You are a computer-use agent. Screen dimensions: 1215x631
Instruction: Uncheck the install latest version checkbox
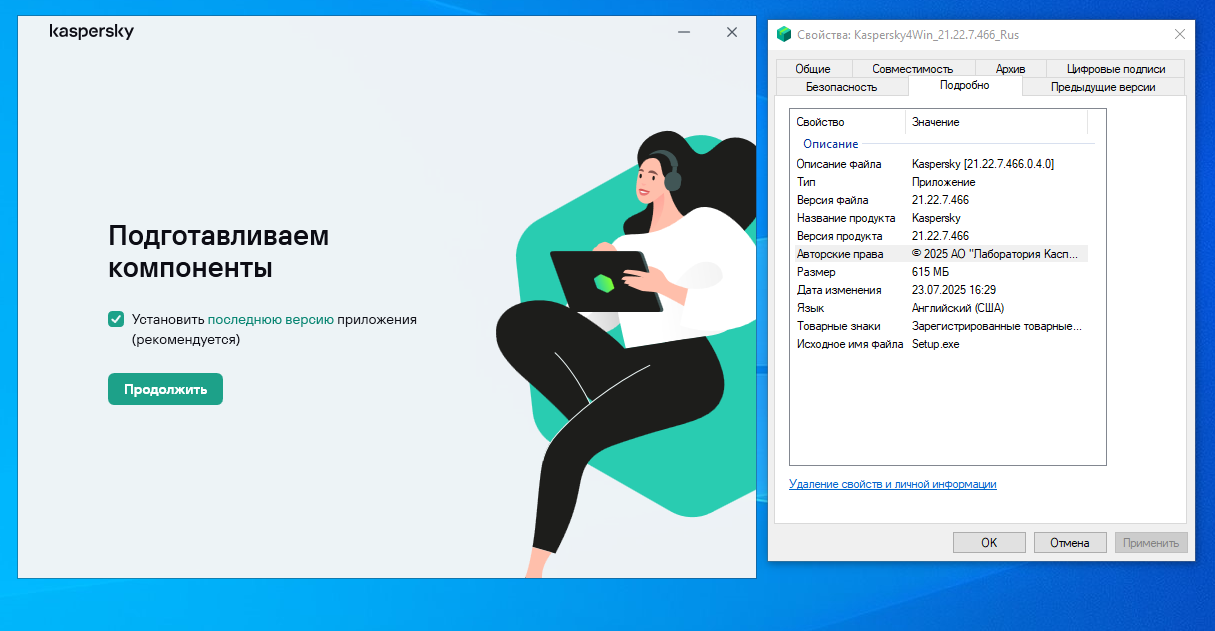[116, 319]
